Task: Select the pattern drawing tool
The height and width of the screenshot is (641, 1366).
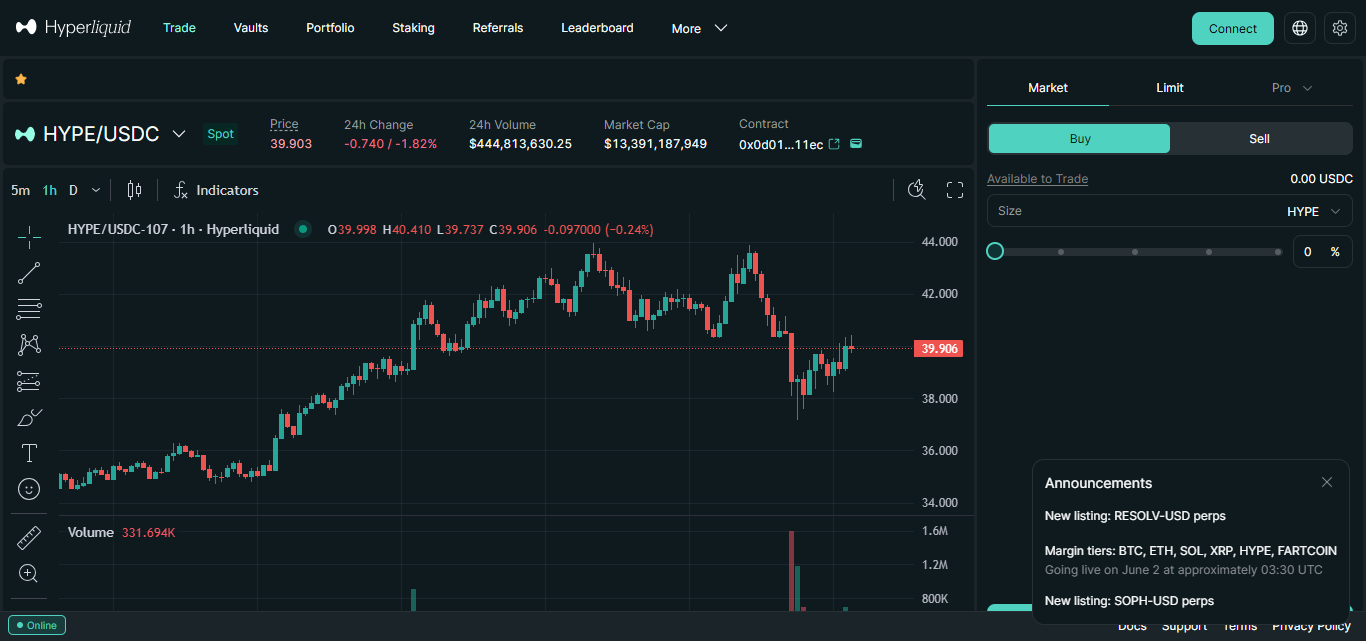Action: 29,345
